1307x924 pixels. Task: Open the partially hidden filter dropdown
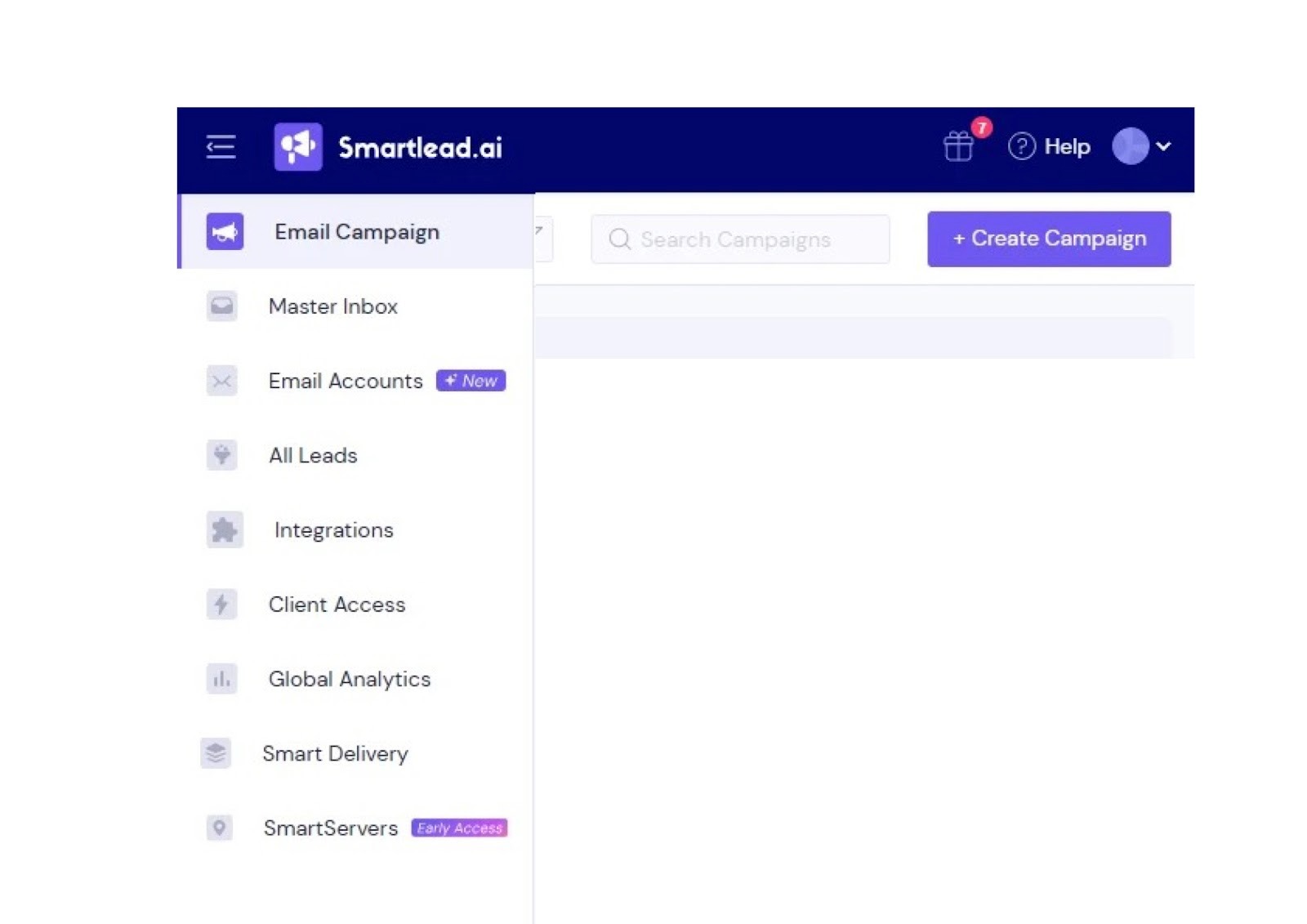543,239
